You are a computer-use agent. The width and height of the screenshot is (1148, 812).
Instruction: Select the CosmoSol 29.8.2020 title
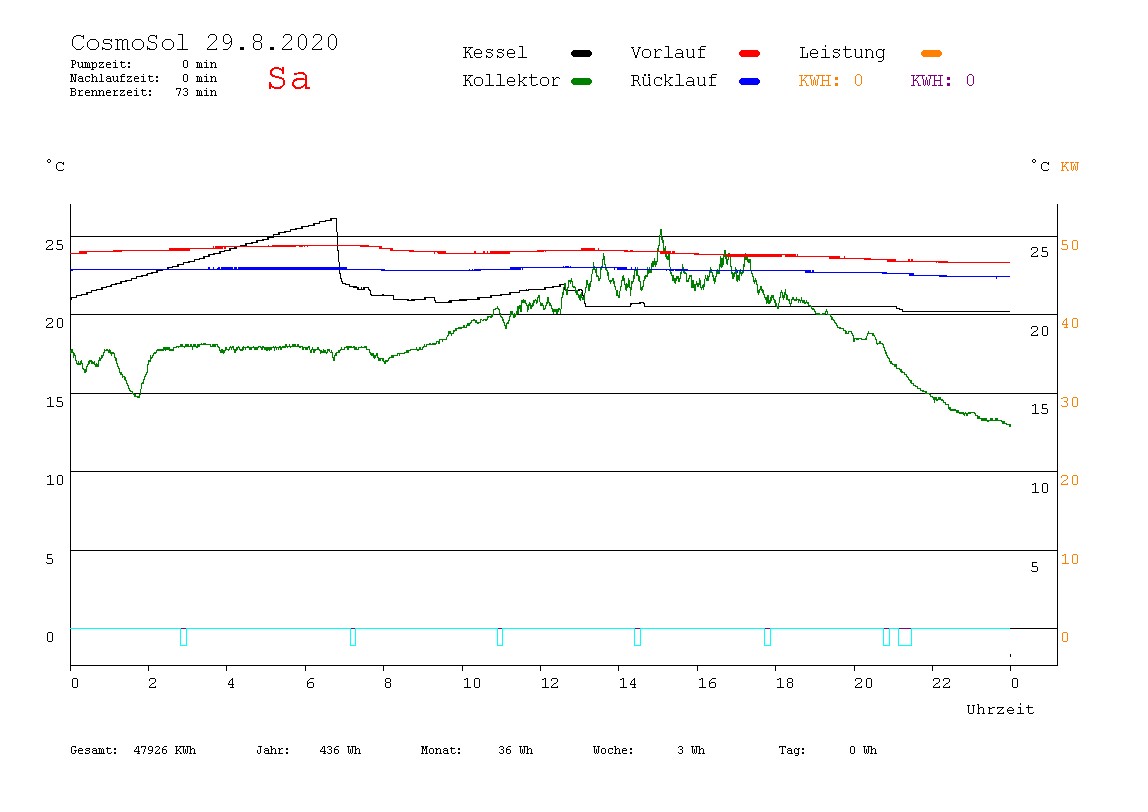pyautogui.click(x=204, y=42)
